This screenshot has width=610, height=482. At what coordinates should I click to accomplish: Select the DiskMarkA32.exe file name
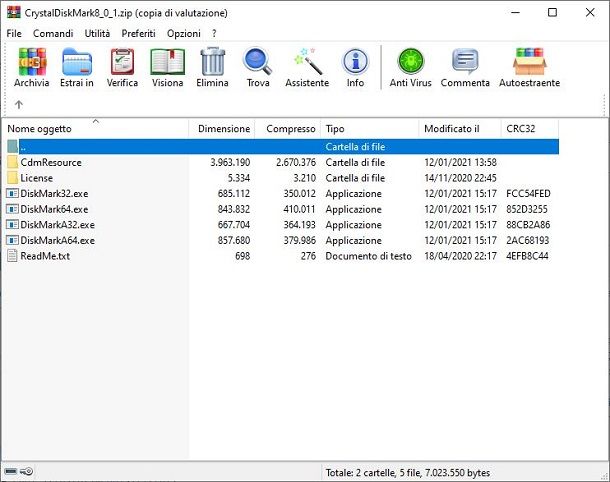(58, 224)
